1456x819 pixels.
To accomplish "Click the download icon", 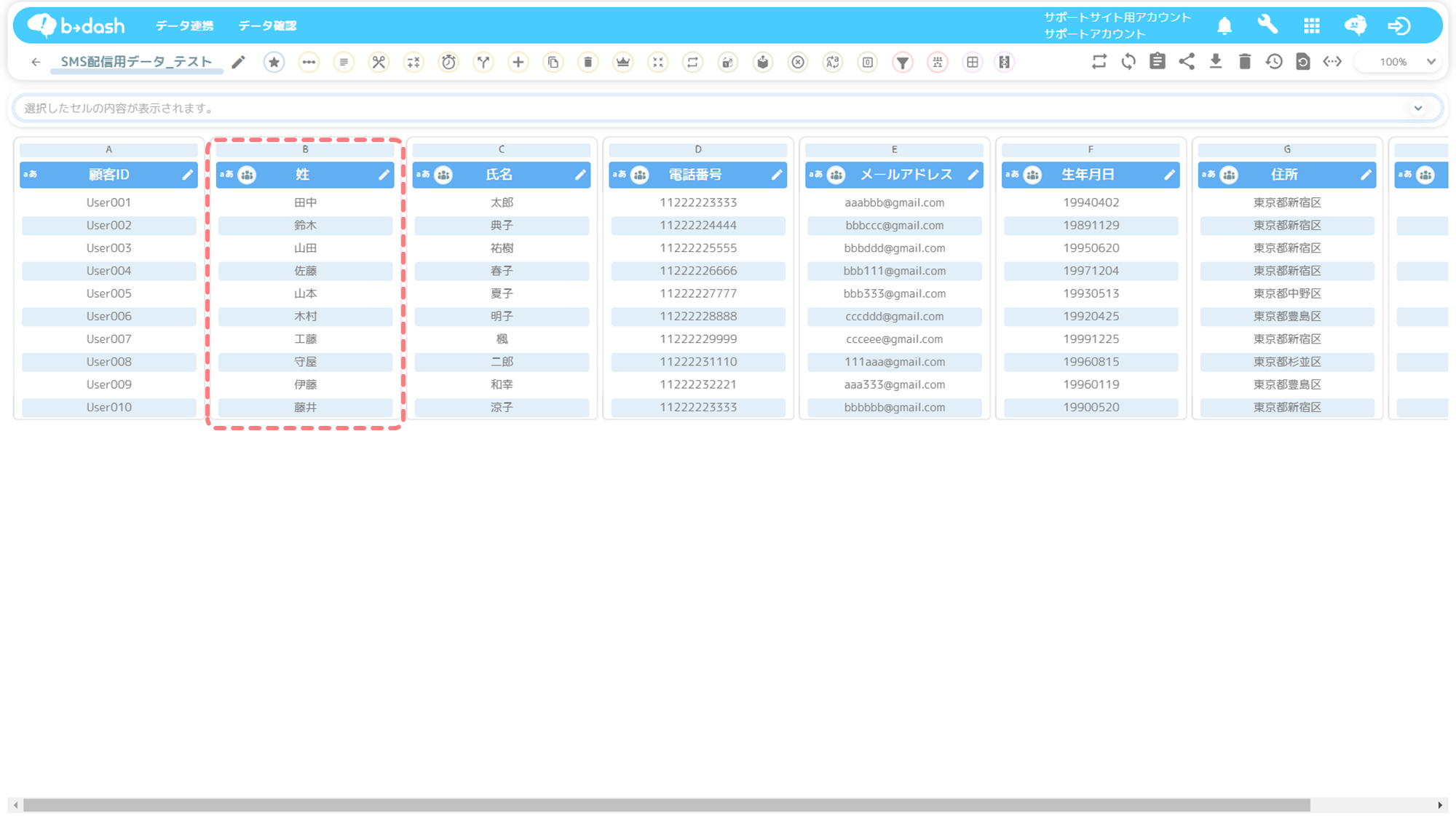I will (x=1216, y=62).
